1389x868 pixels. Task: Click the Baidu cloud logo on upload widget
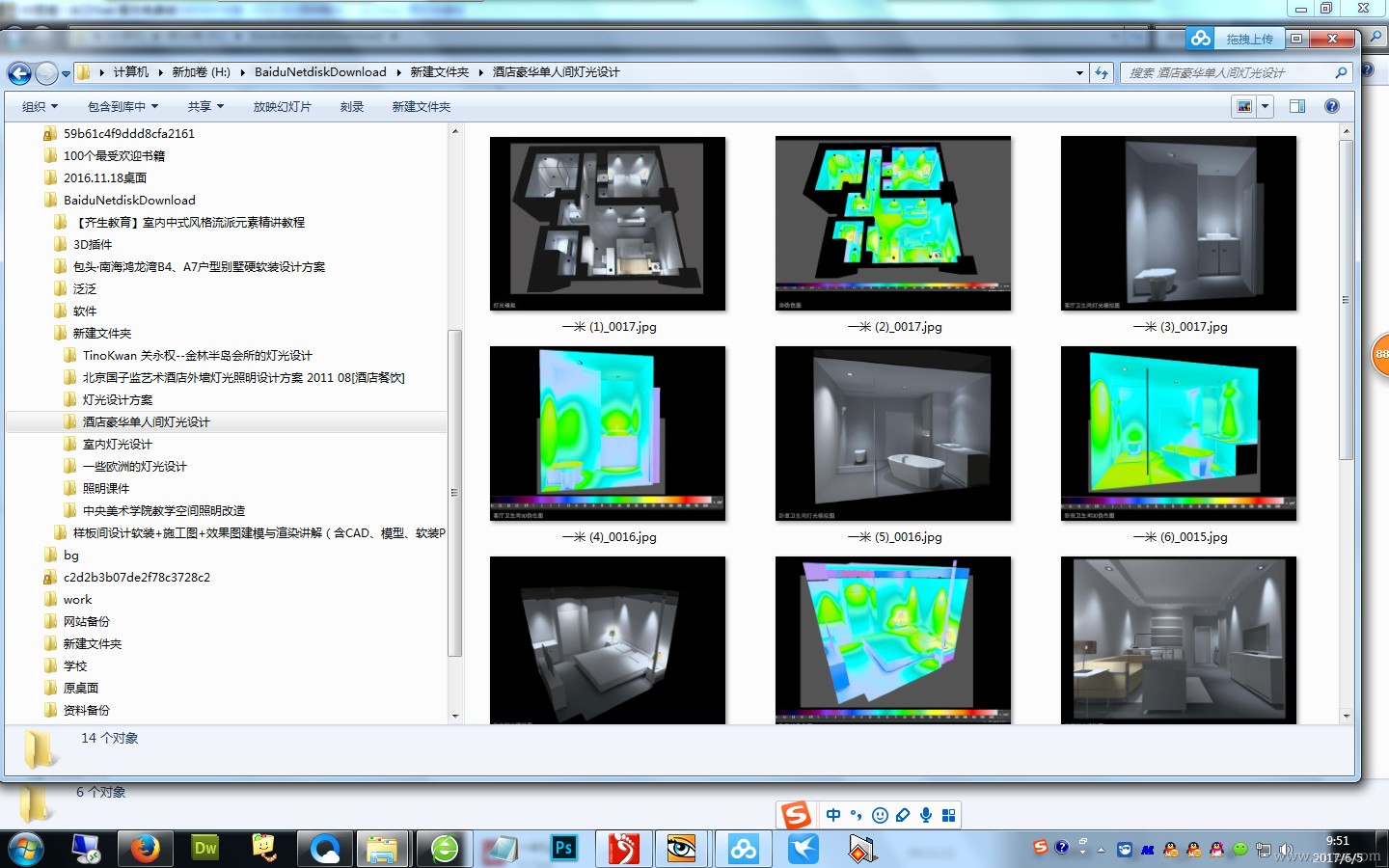1201,39
